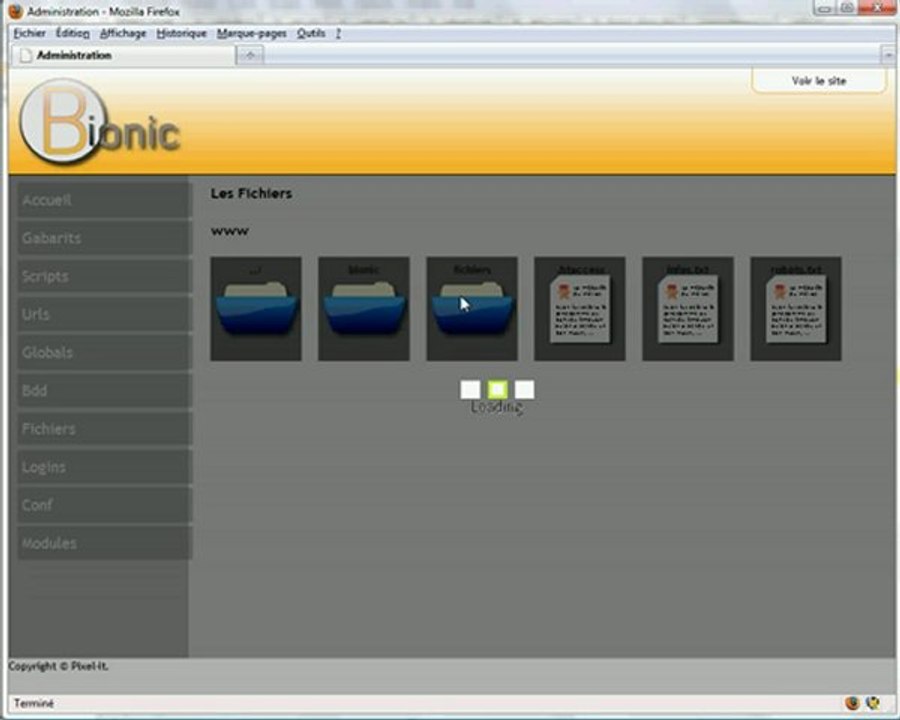This screenshot has width=900, height=720.
Task: Click the 'Voir le site' button
Action: coord(818,81)
